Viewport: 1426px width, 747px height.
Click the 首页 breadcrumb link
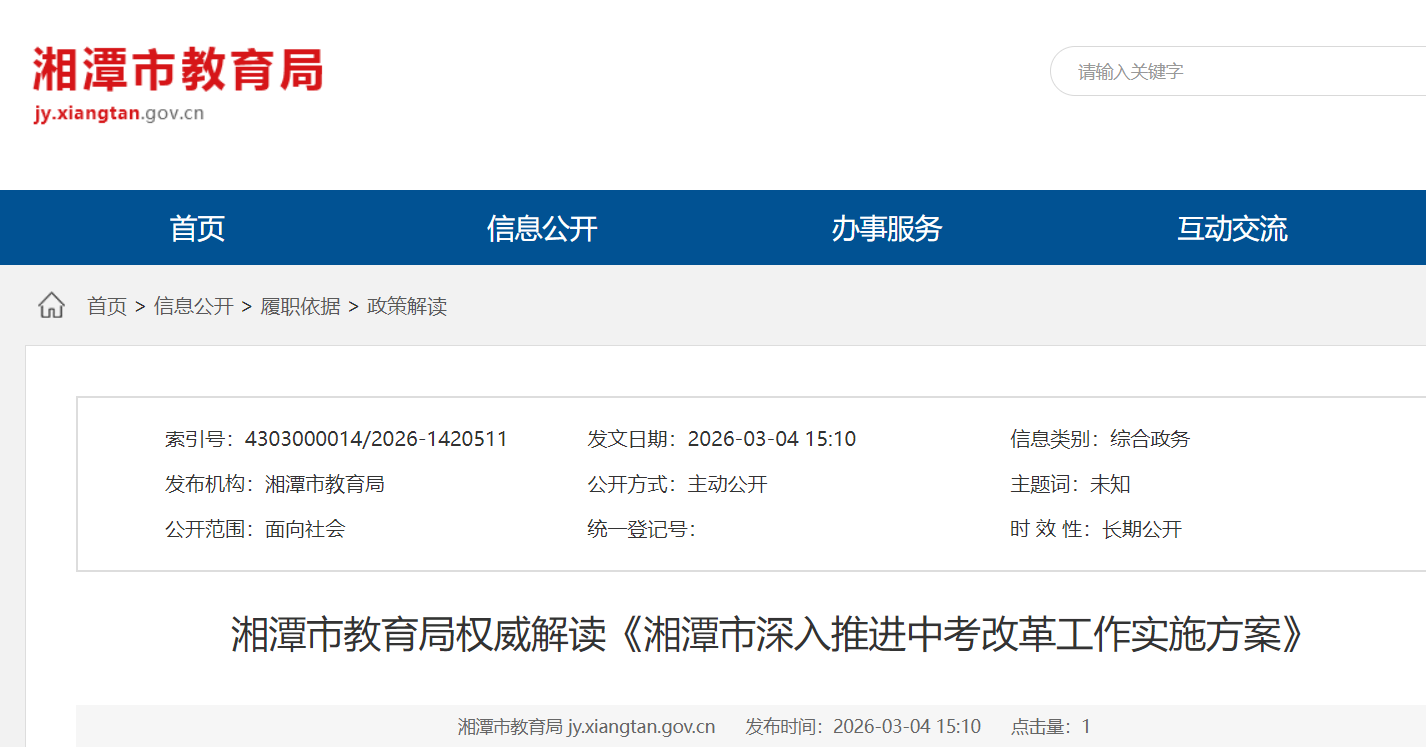click(107, 307)
